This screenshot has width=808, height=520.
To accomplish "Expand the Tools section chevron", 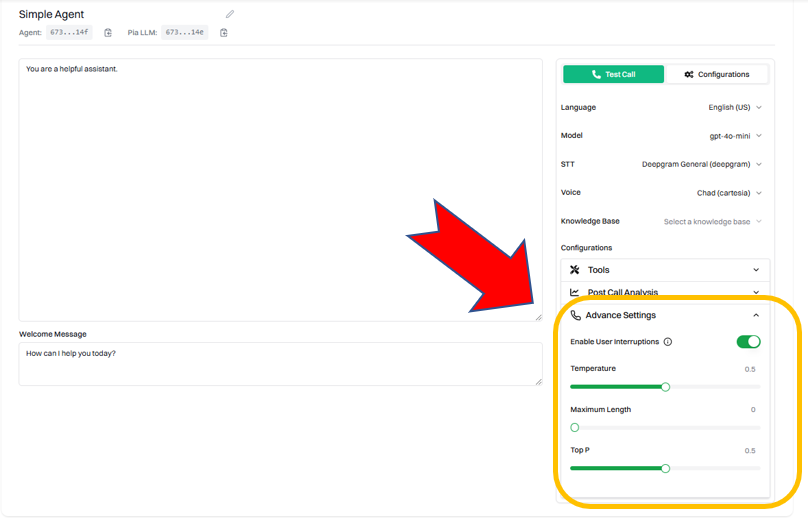I will pyautogui.click(x=756, y=270).
